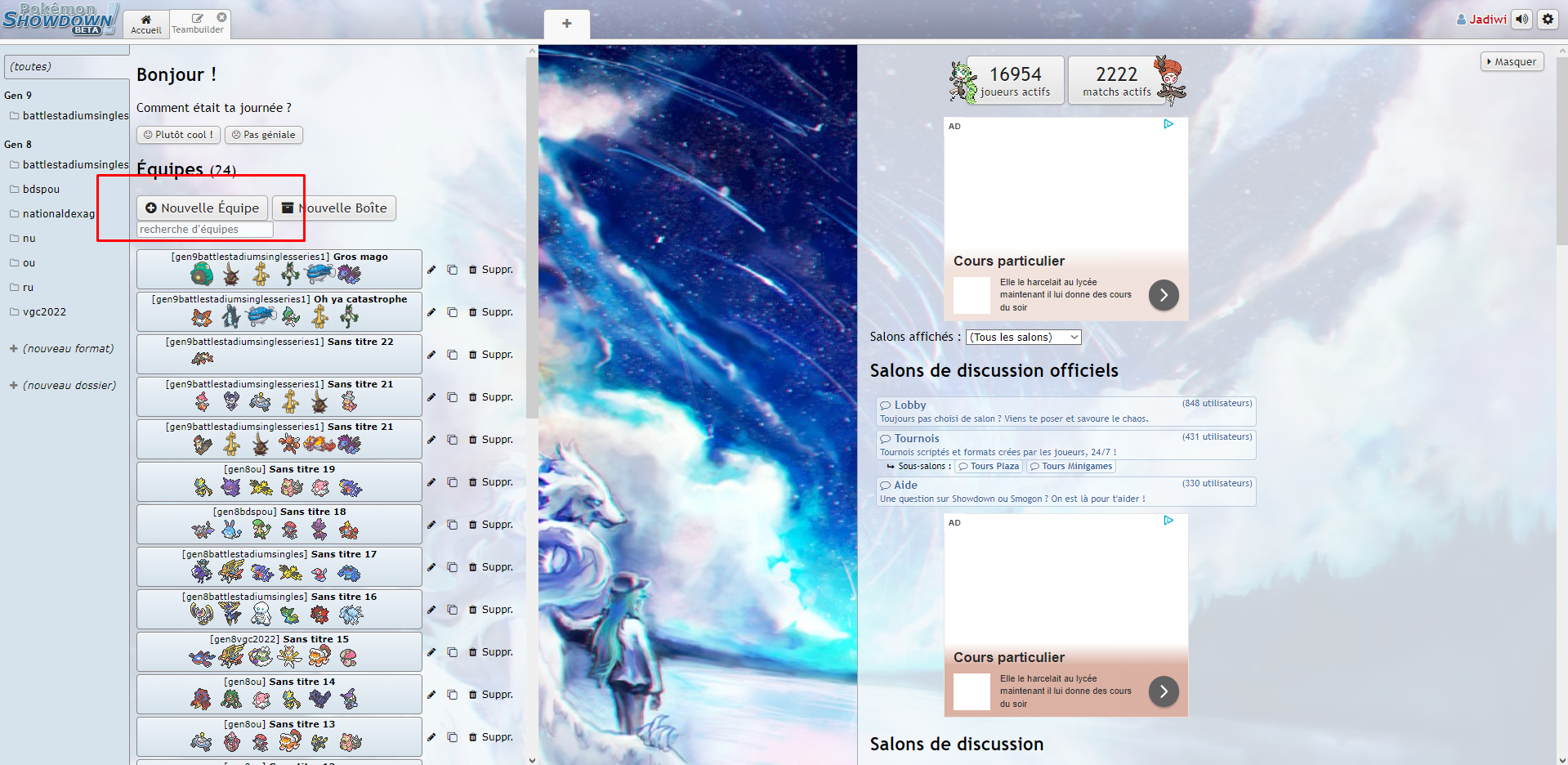Open the Sans titre 22 team
The image size is (1568, 765).
point(279,354)
